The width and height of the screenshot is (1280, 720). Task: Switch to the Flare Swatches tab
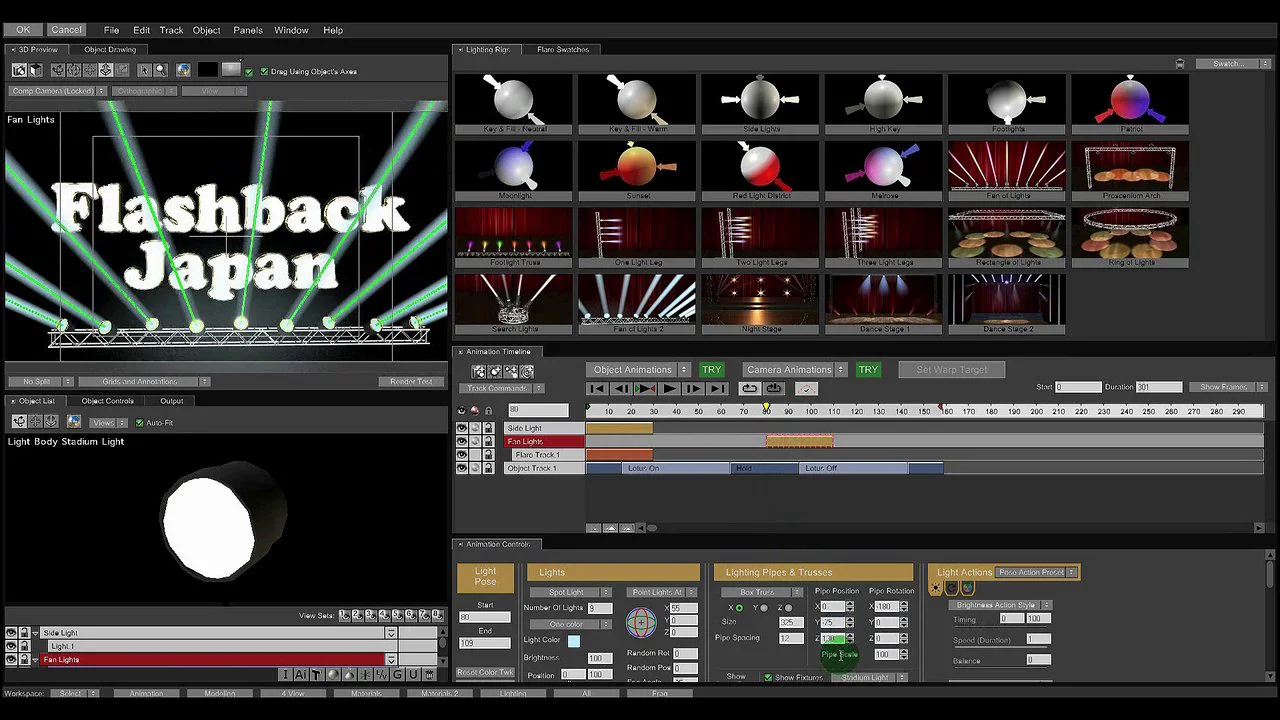(x=563, y=49)
